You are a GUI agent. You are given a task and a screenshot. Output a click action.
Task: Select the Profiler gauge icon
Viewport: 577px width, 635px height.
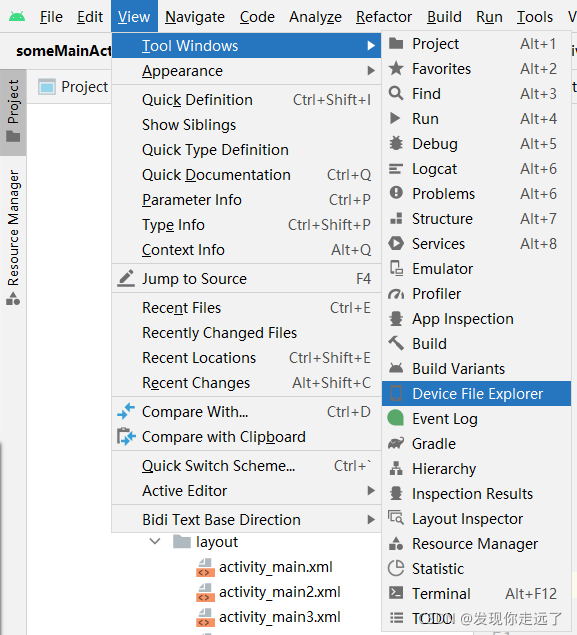(396, 294)
